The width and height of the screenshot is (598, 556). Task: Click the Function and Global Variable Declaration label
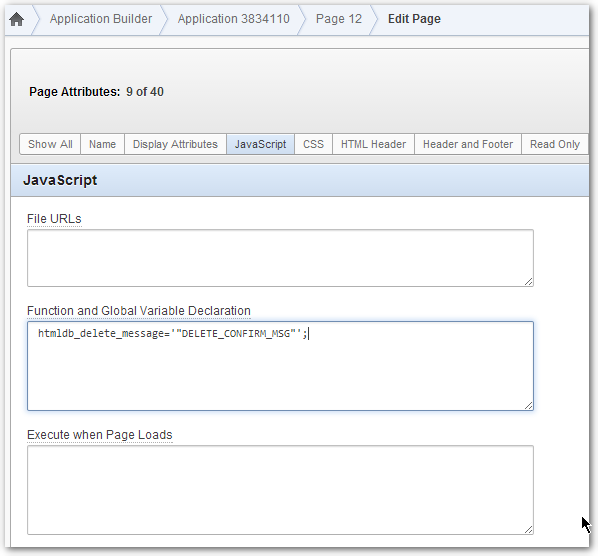point(139,311)
